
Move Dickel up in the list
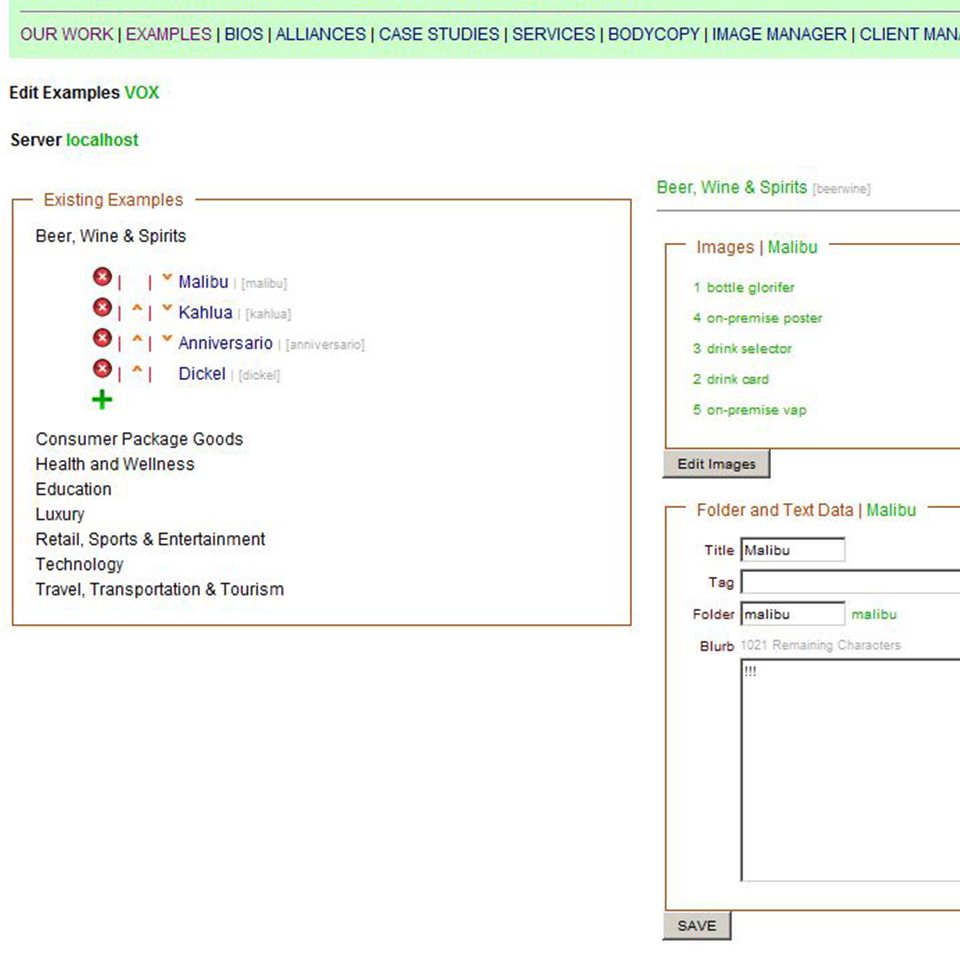click(137, 370)
